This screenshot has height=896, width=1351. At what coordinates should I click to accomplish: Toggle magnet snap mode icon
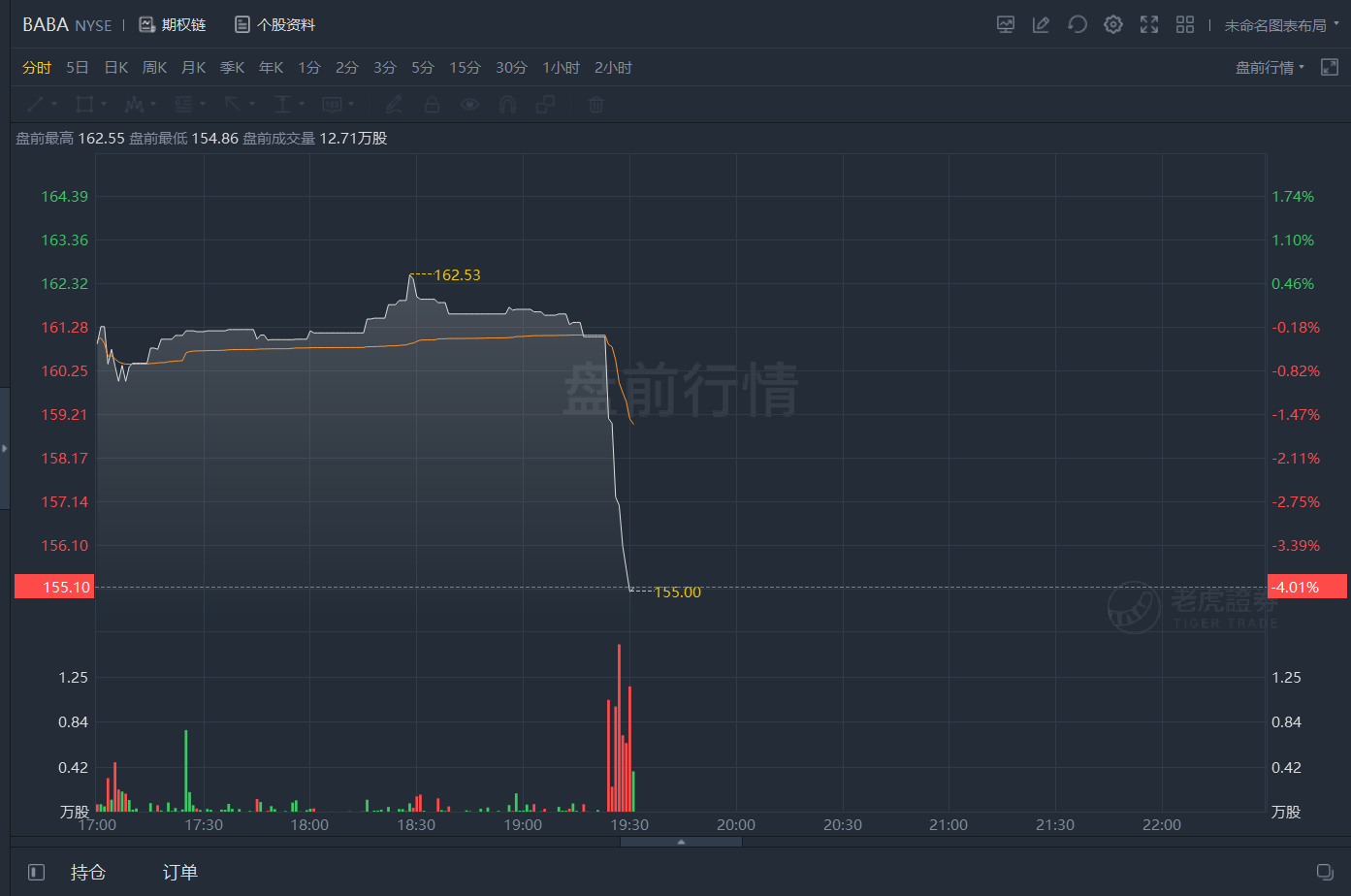point(507,104)
